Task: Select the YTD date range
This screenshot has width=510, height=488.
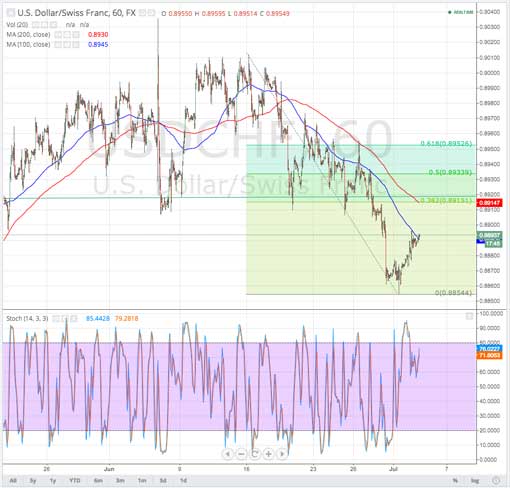Action: point(74,480)
